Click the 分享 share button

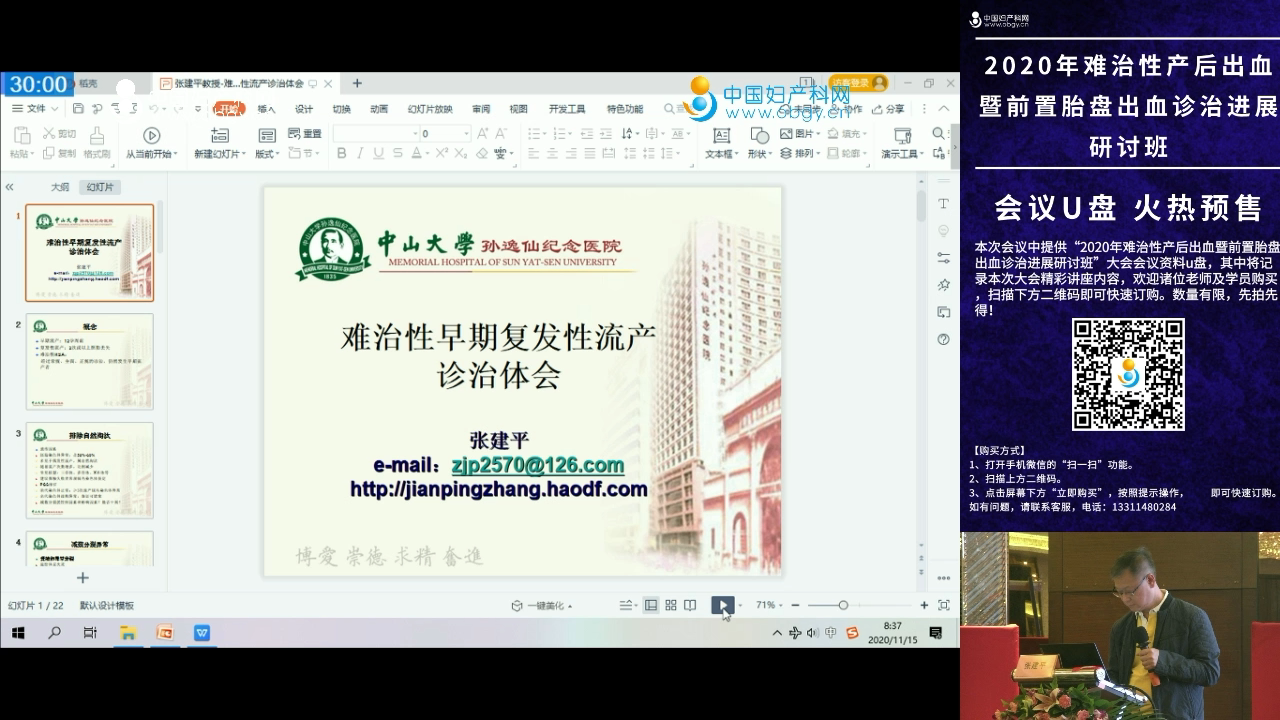click(x=889, y=109)
